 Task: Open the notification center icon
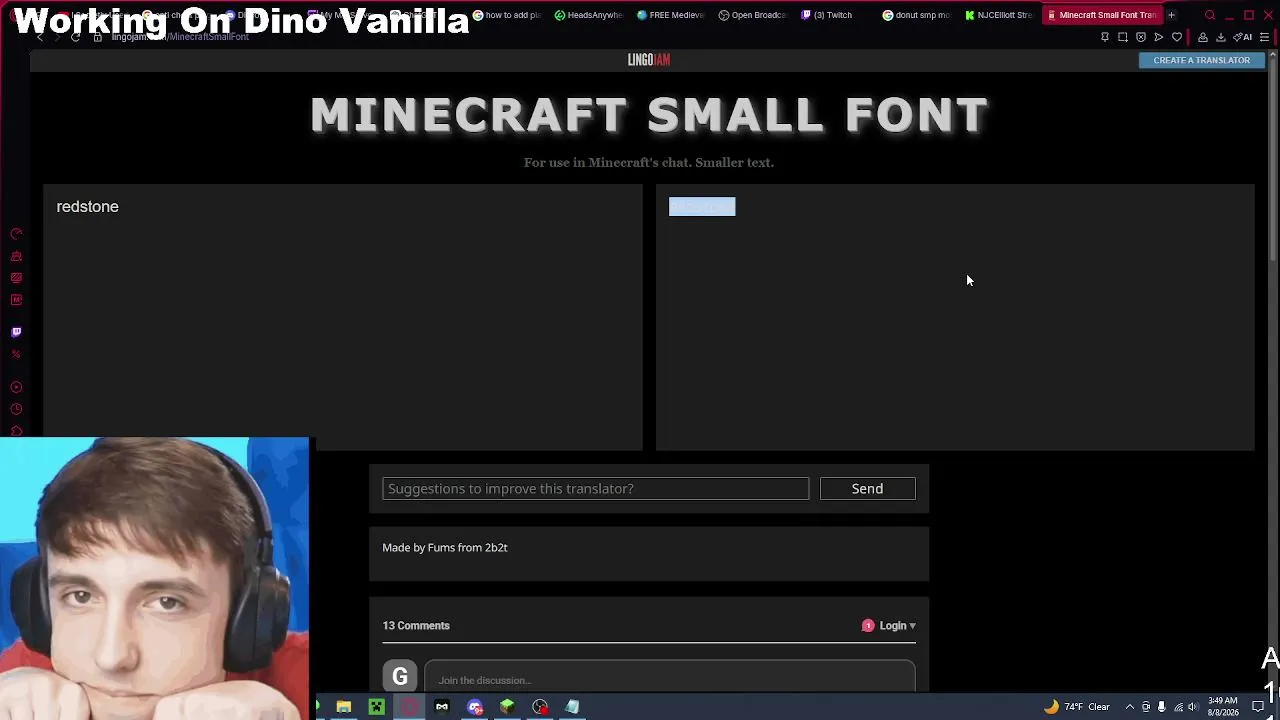click(x=1259, y=707)
